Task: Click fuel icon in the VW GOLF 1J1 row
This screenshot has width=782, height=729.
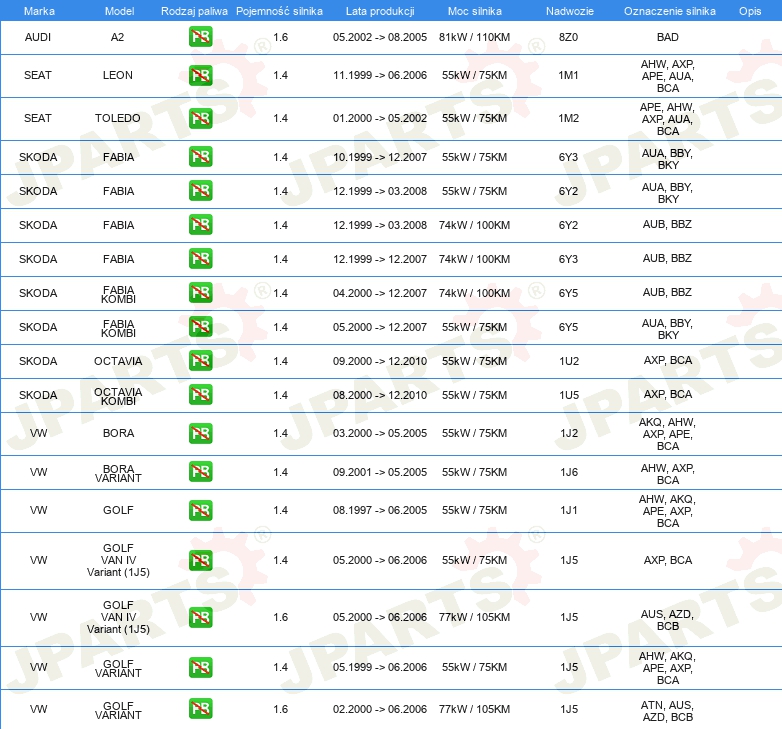Action: coord(200,511)
